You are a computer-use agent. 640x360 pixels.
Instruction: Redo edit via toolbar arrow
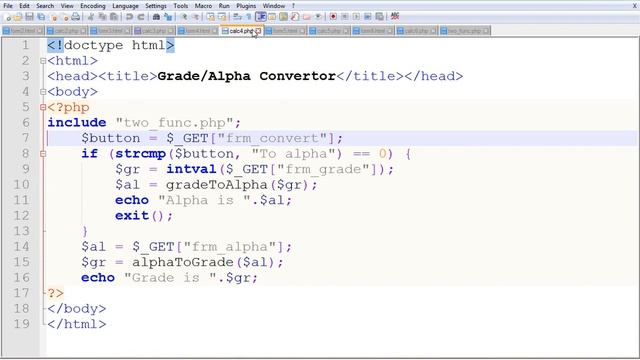pyautogui.click(x=141, y=17)
